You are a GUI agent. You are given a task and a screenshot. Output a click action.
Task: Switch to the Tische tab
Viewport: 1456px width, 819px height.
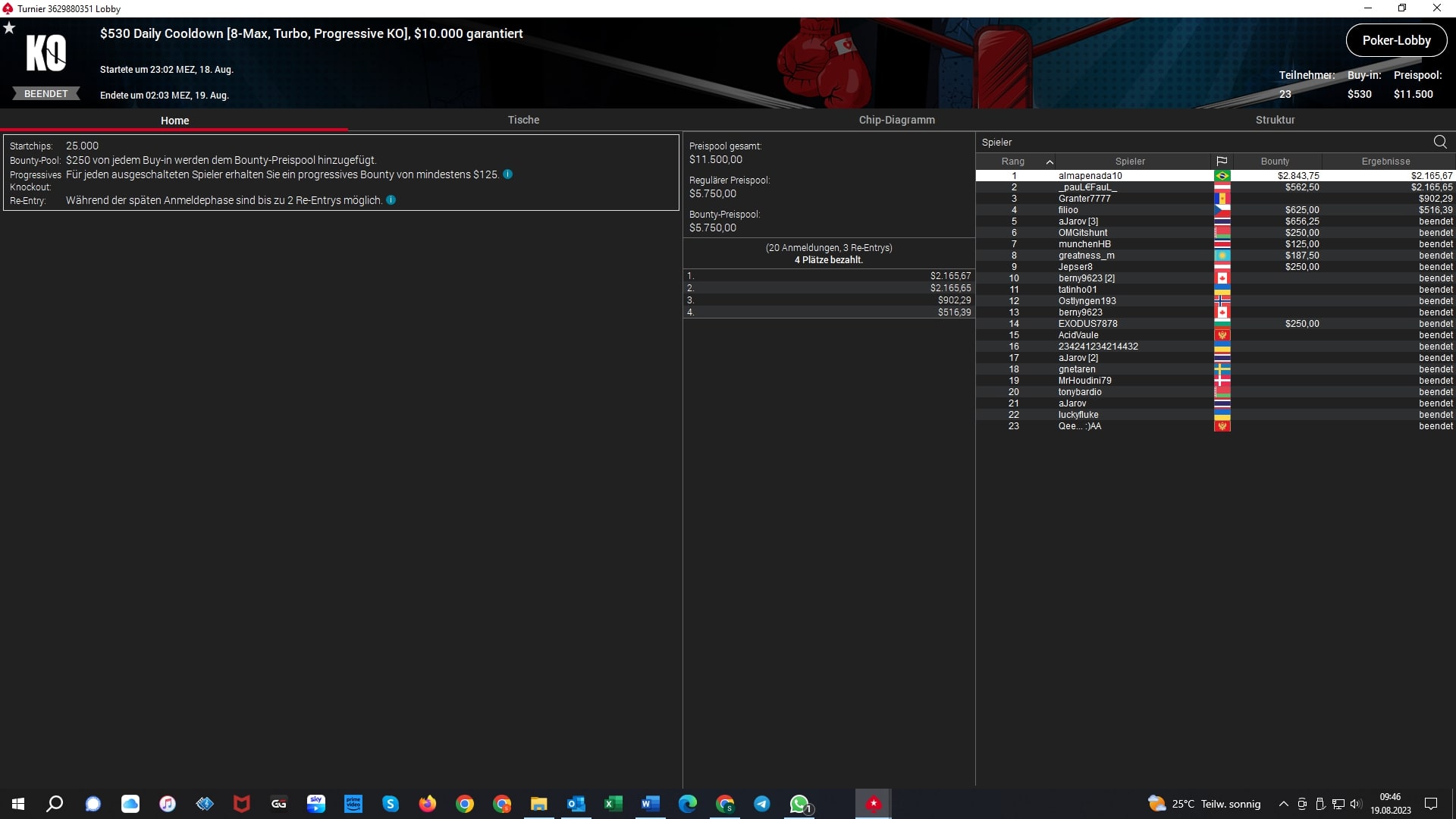pos(523,120)
